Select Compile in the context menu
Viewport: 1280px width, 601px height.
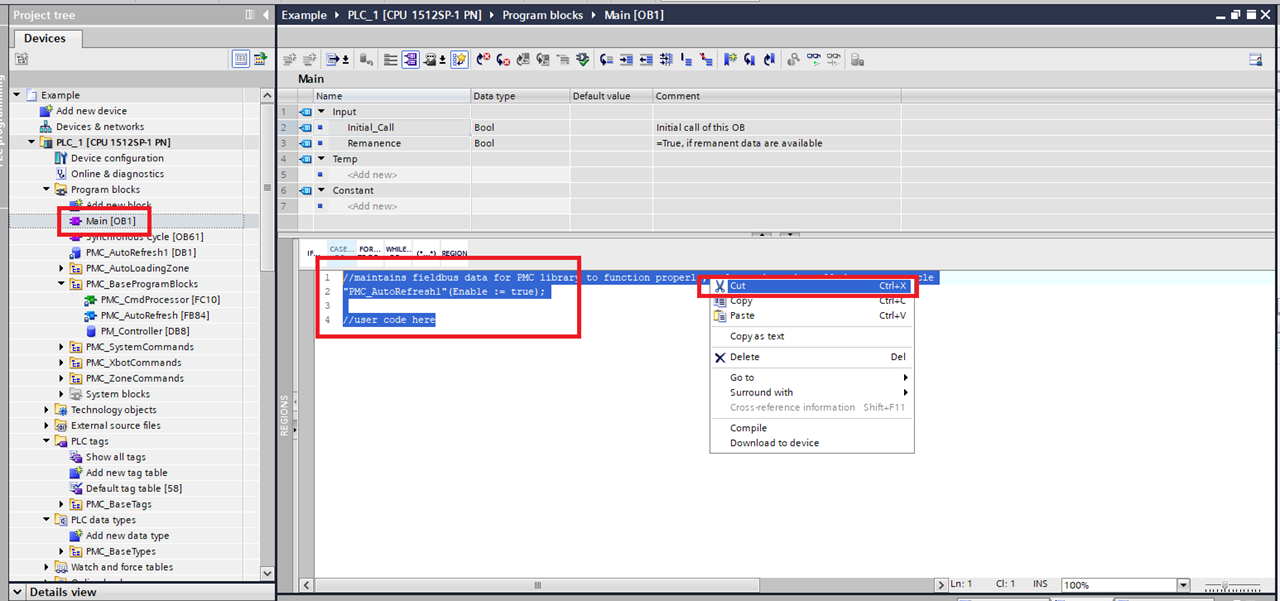pyautogui.click(x=748, y=428)
